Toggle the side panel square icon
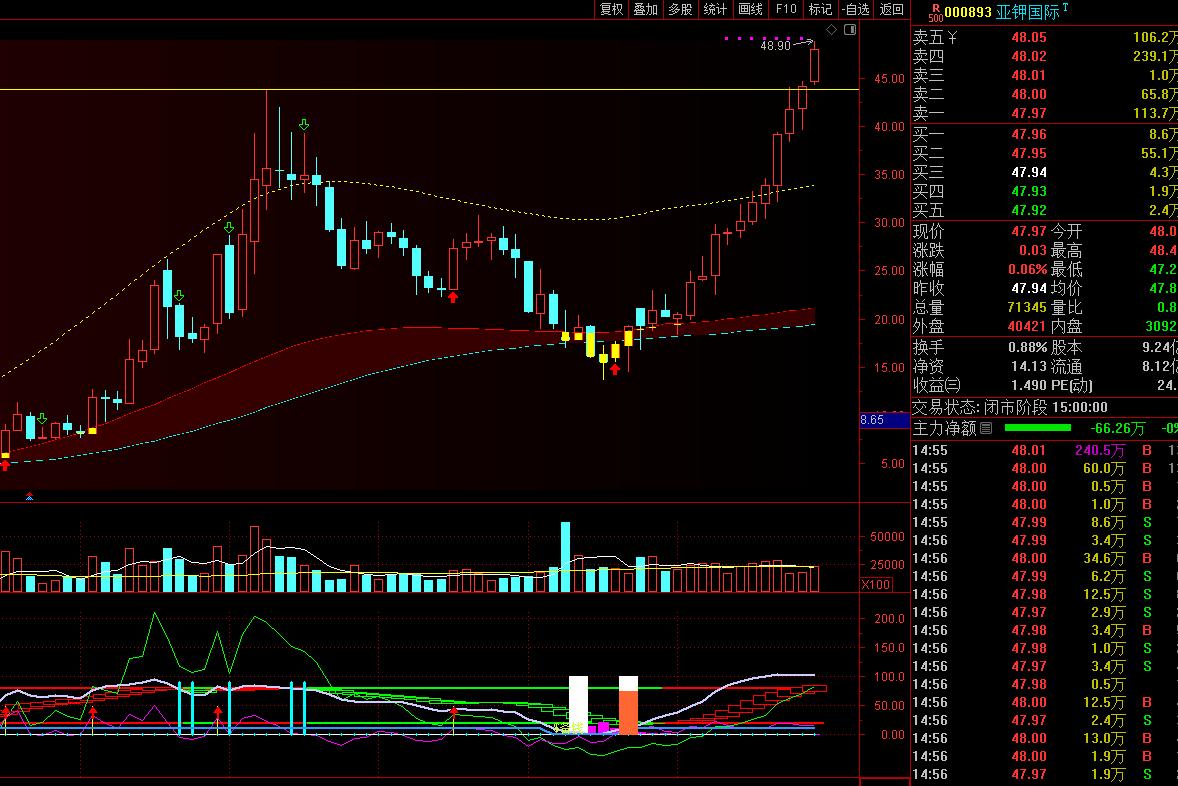The height and width of the screenshot is (786, 1178). pos(850,30)
